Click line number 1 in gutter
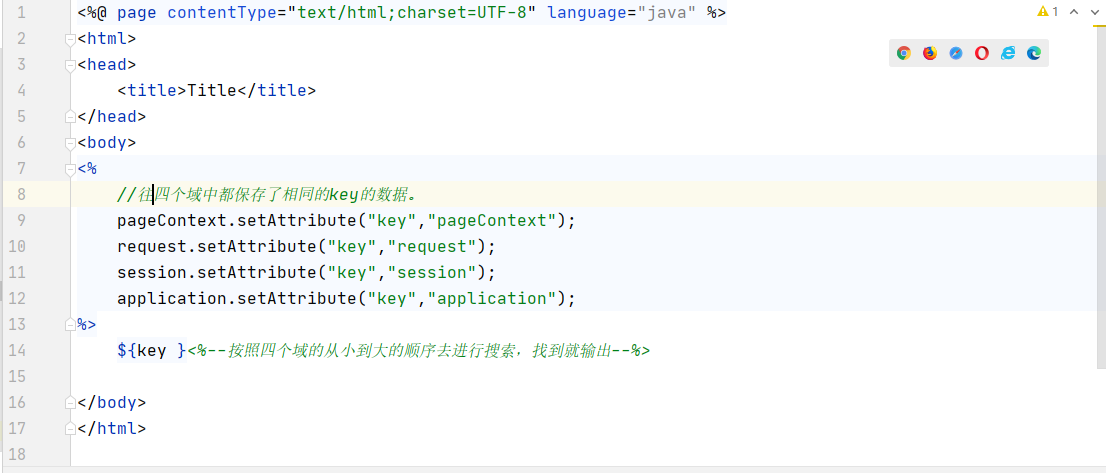 point(20,13)
